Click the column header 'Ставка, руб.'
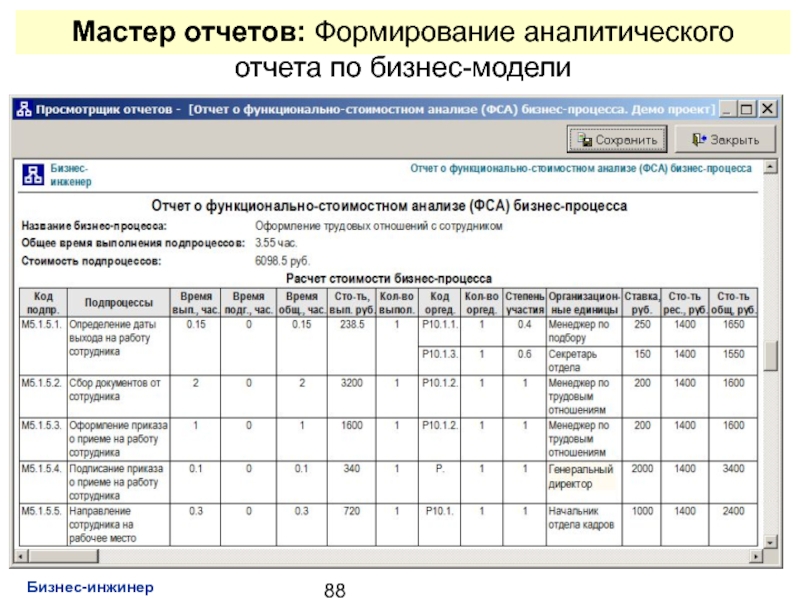The width and height of the screenshot is (800, 600). [x=641, y=303]
